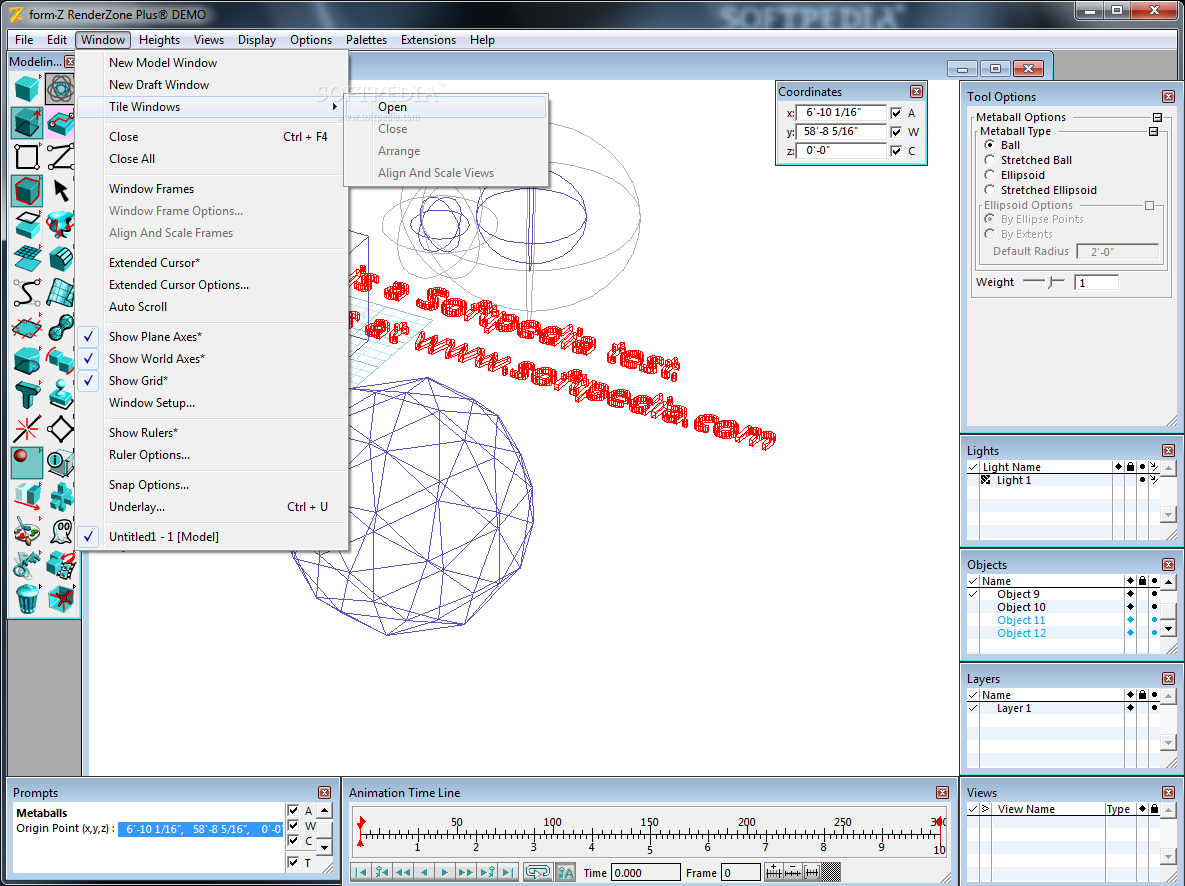Collapse the Metaball Type group

click(x=1153, y=132)
